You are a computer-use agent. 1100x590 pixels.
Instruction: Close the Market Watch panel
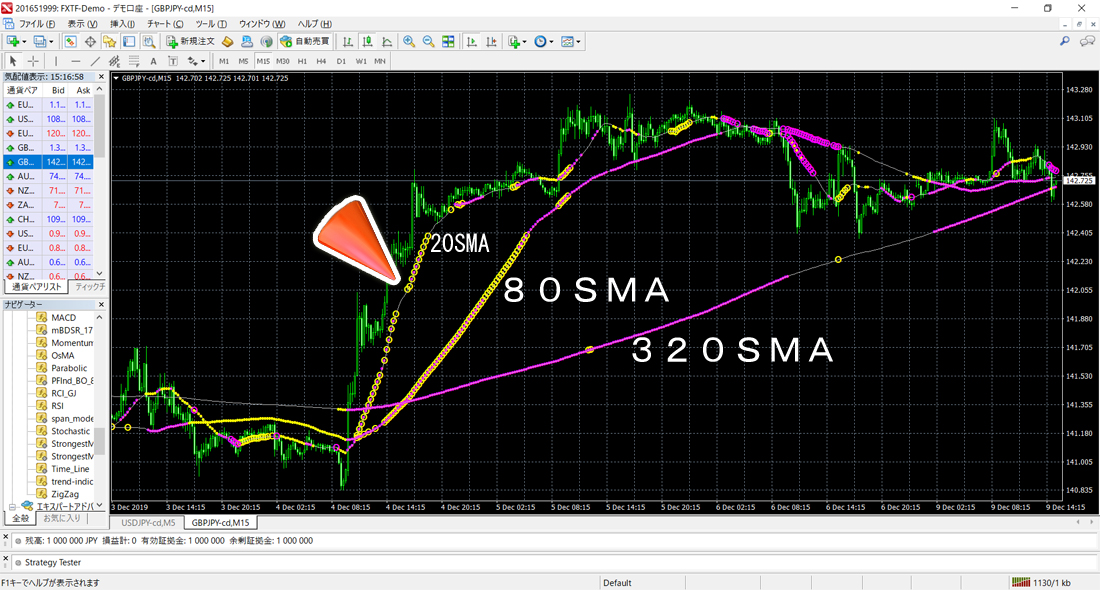tap(101, 76)
